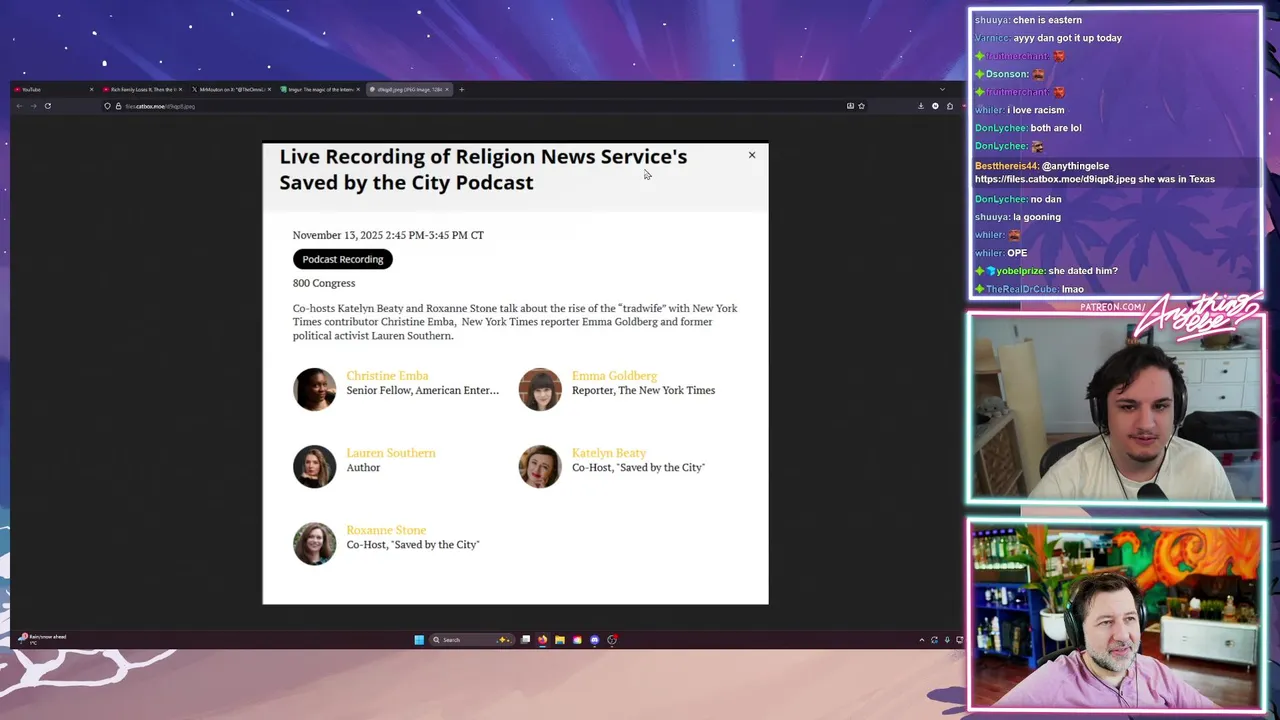Screen dimensions: 1280x720
Task: Show hidden system tray icons chevron
Action: pos(921,640)
